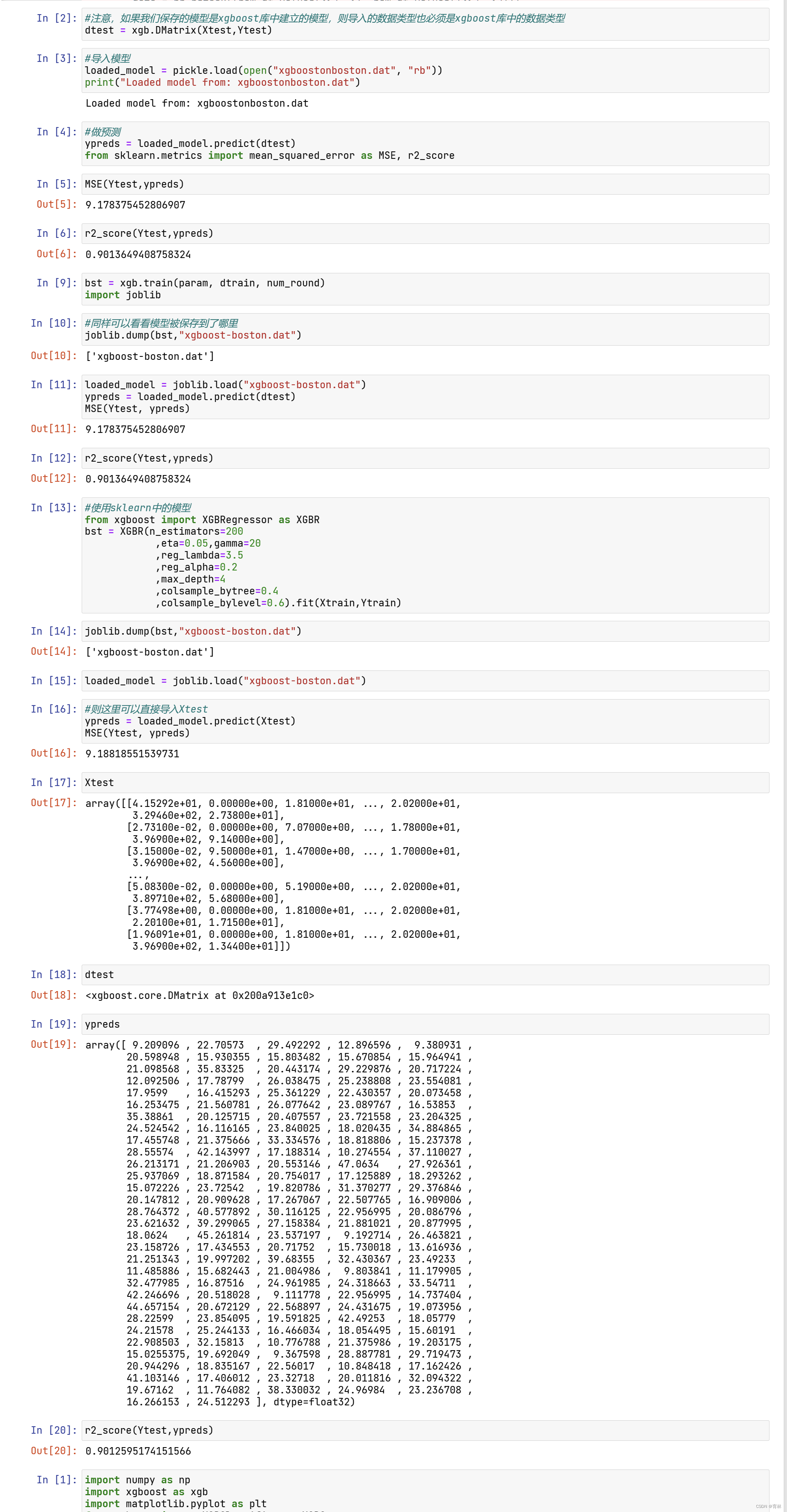The width and height of the screenshot is (787, 1512).
Task: Click the colsample_bylevel=0.6 fit line
Action: coord(278,603)
